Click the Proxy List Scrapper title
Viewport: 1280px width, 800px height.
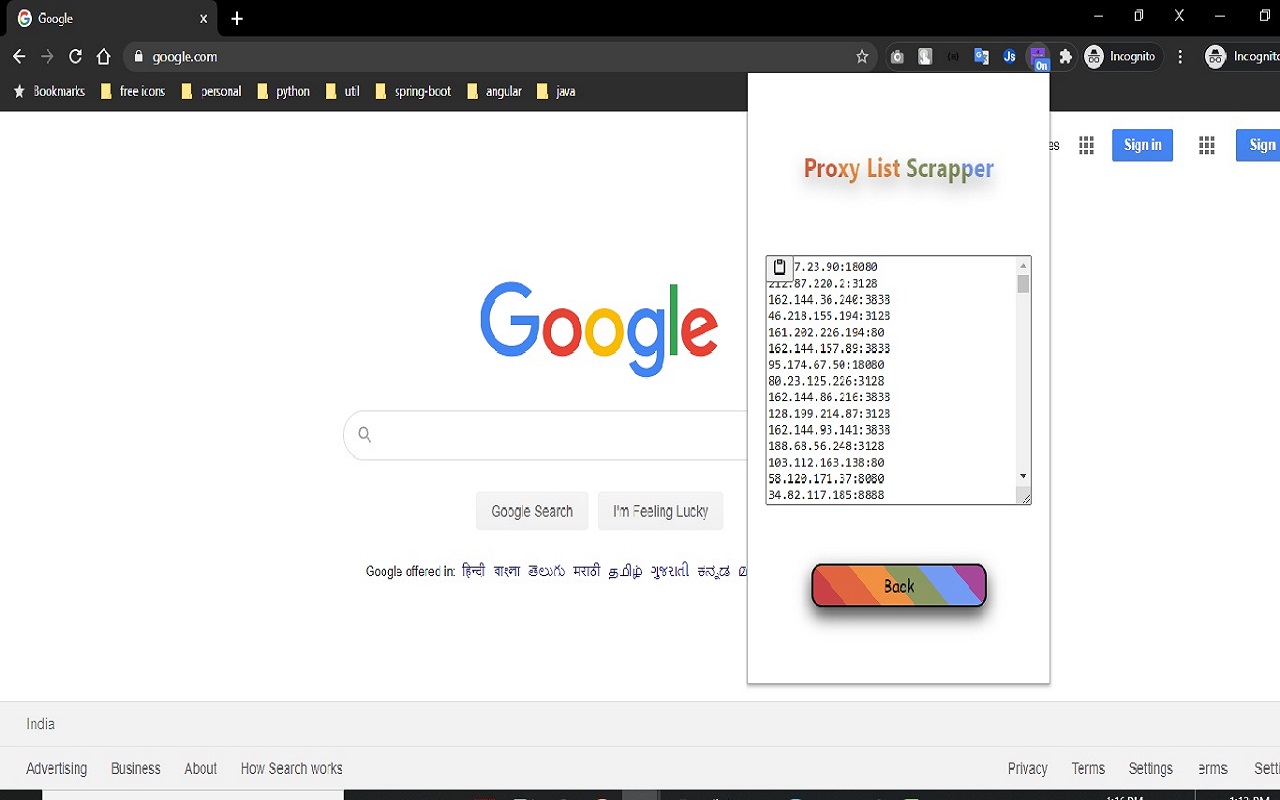click(x=899, y=169)
